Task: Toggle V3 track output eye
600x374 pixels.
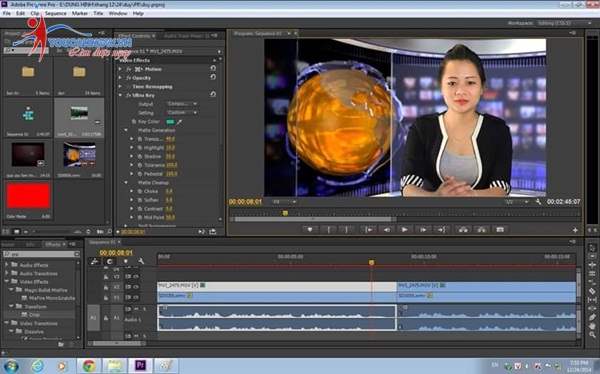Action: point(135,276)
